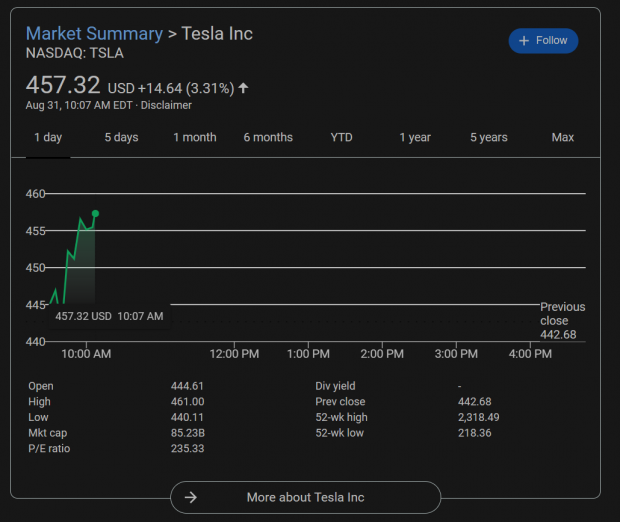
Task: Click the Follow button
Action: tap(543, 41)
